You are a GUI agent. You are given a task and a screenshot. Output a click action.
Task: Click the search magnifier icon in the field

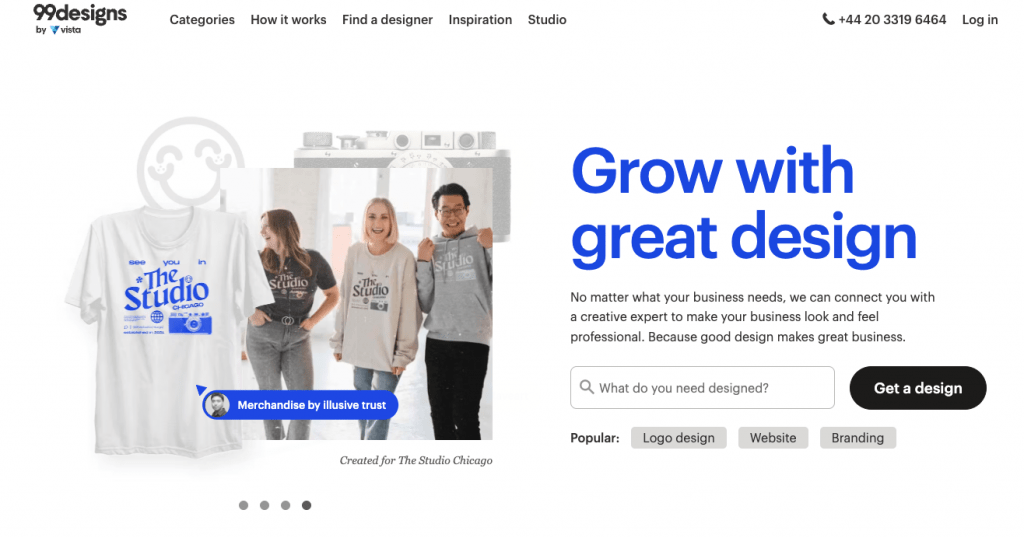[x=585, y=388]
